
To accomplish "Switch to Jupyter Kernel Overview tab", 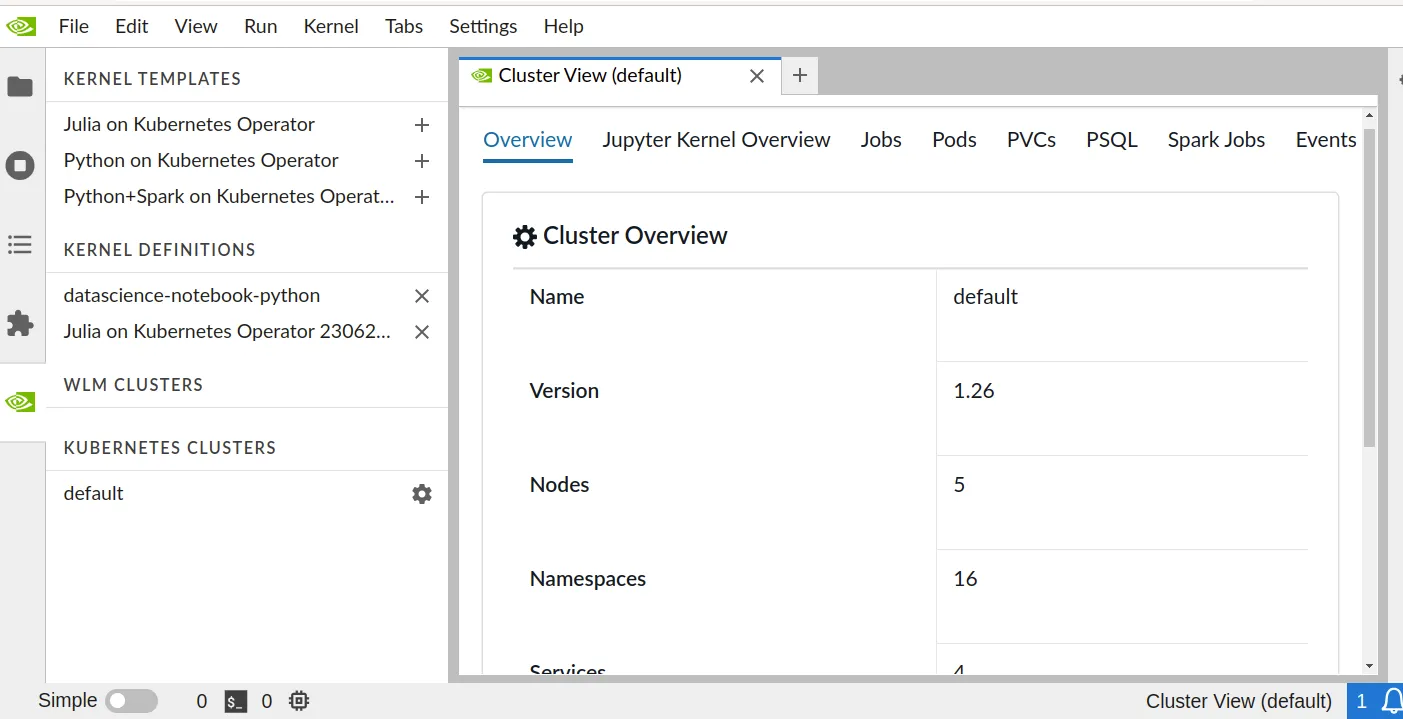I will pyautogui.click(x=716, y=140).
